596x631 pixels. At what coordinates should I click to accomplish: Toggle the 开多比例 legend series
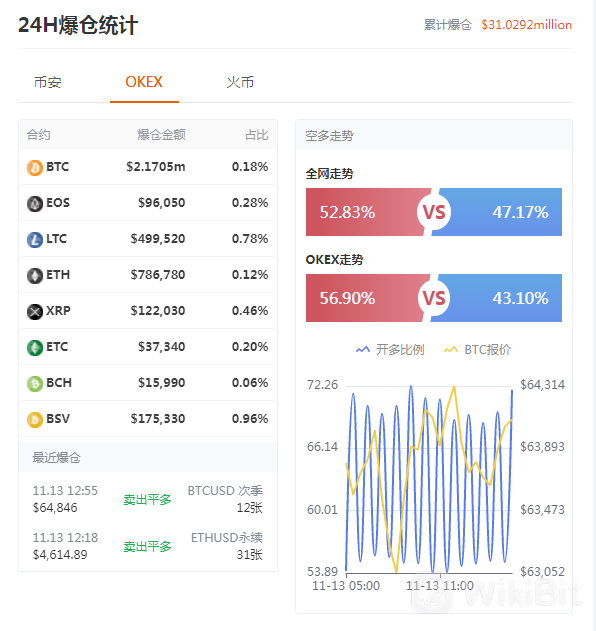click(390, 349)
